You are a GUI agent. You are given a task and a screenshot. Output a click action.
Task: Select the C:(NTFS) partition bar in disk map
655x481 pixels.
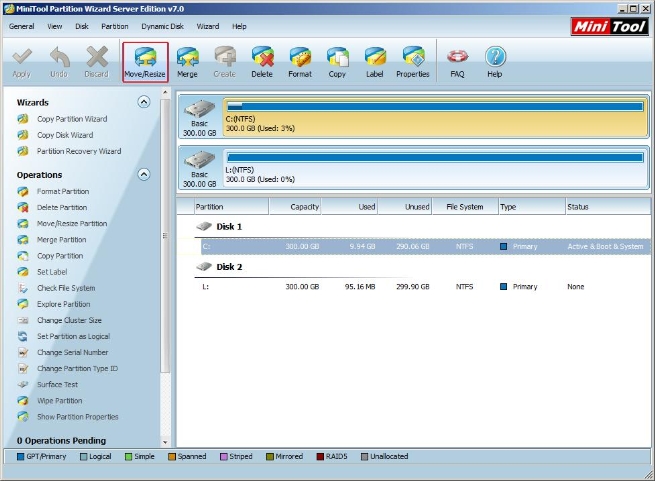435,117
